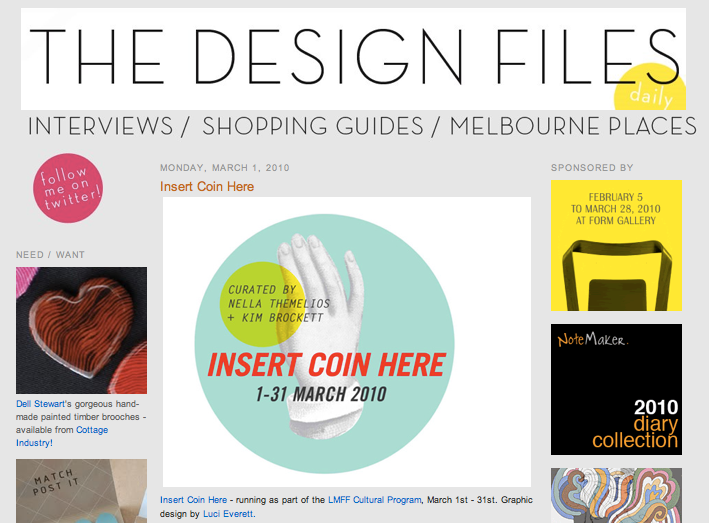Open the 'Insert Coin Here' post title
The width and height of the screenshot is (709, 523).
(x=207, y=187)
